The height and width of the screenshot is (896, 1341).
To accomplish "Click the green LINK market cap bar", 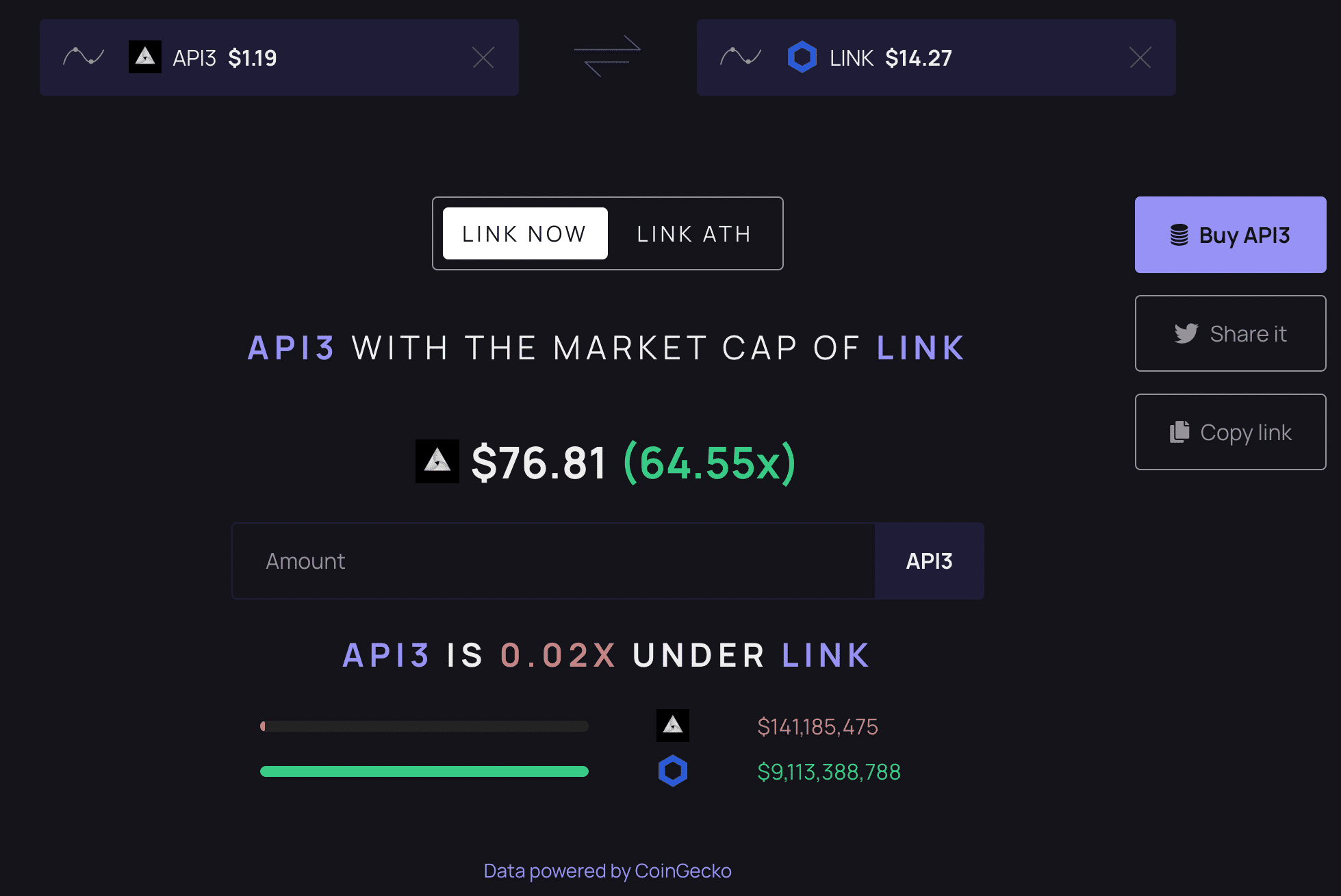I will pyautogui.click(x=424, y=771).
